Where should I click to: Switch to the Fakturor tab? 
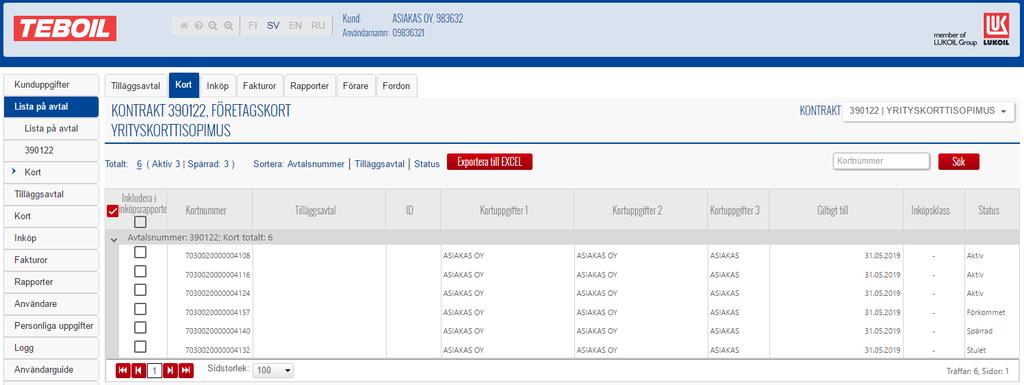[259, 85]
